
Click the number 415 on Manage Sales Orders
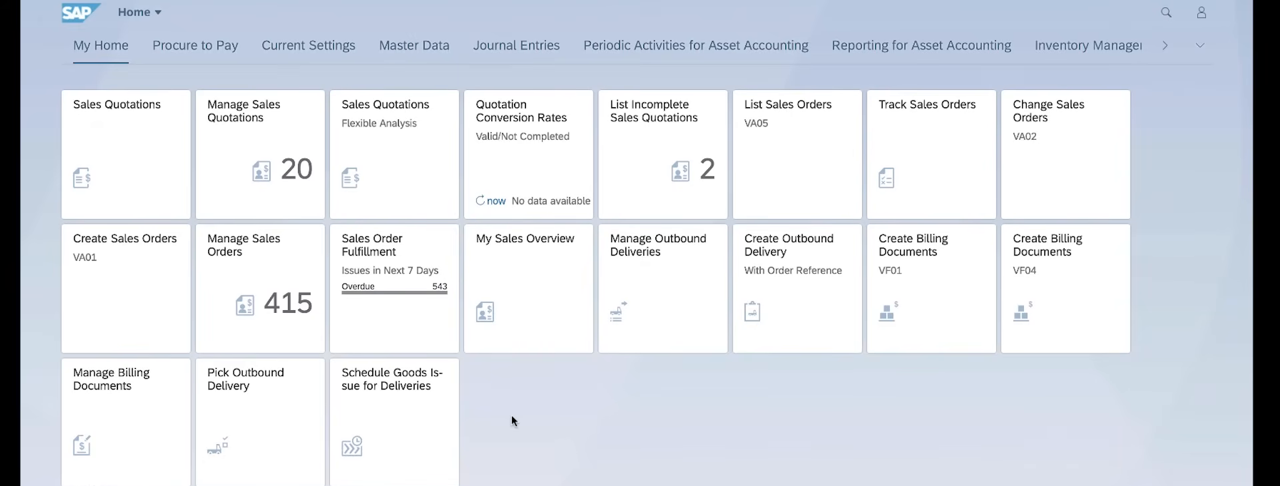[288, 303]
